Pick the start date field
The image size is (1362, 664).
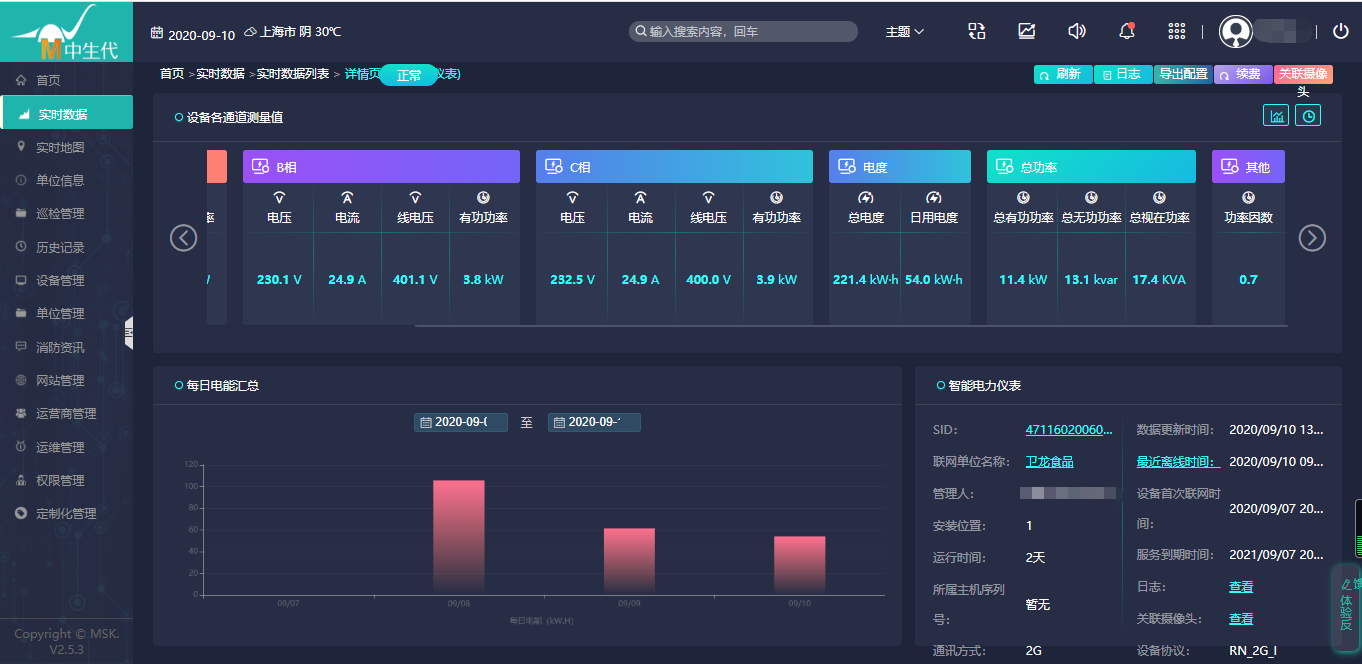pos(461,423)
